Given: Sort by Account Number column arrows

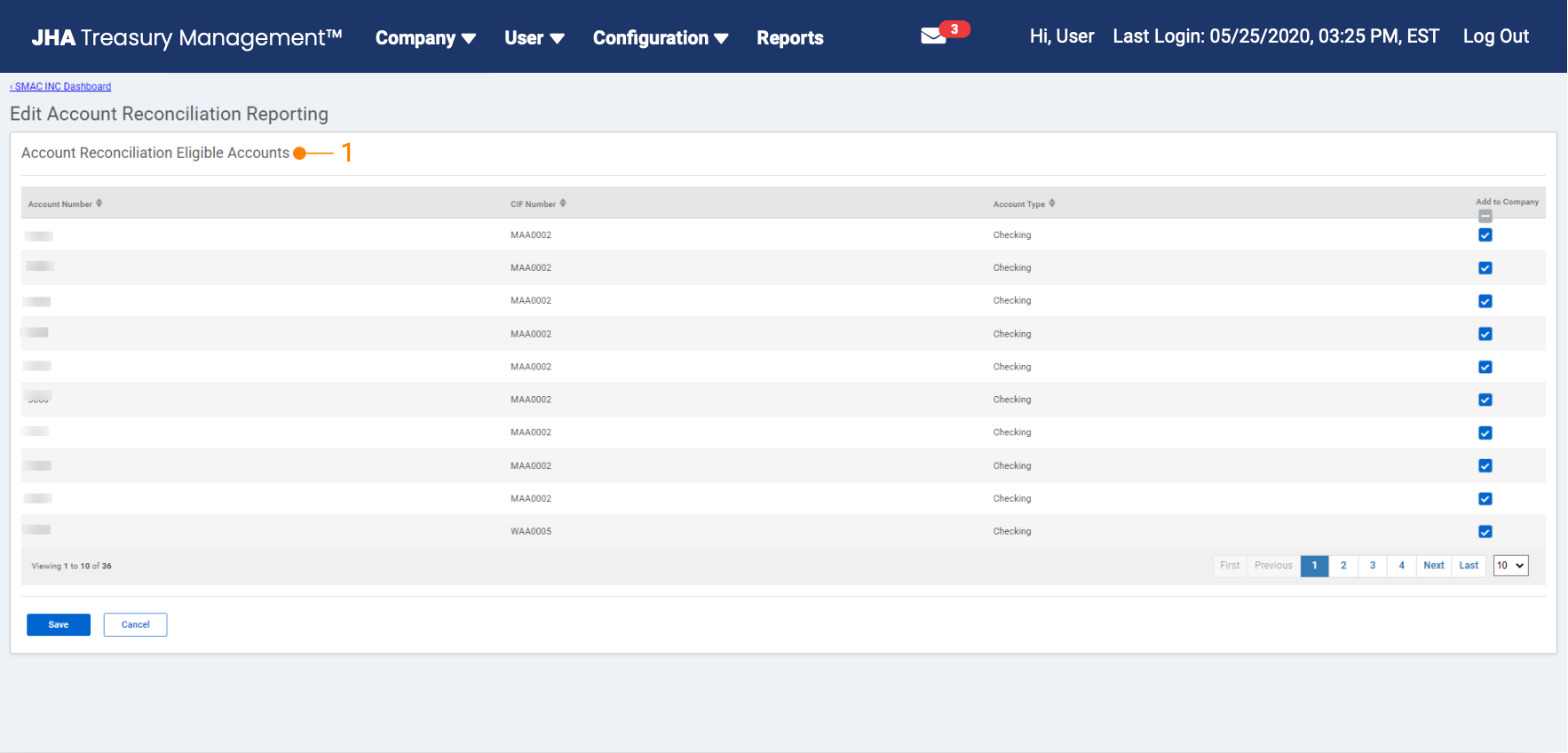Looking at the screenshot, I should click(x=99, y=203).
